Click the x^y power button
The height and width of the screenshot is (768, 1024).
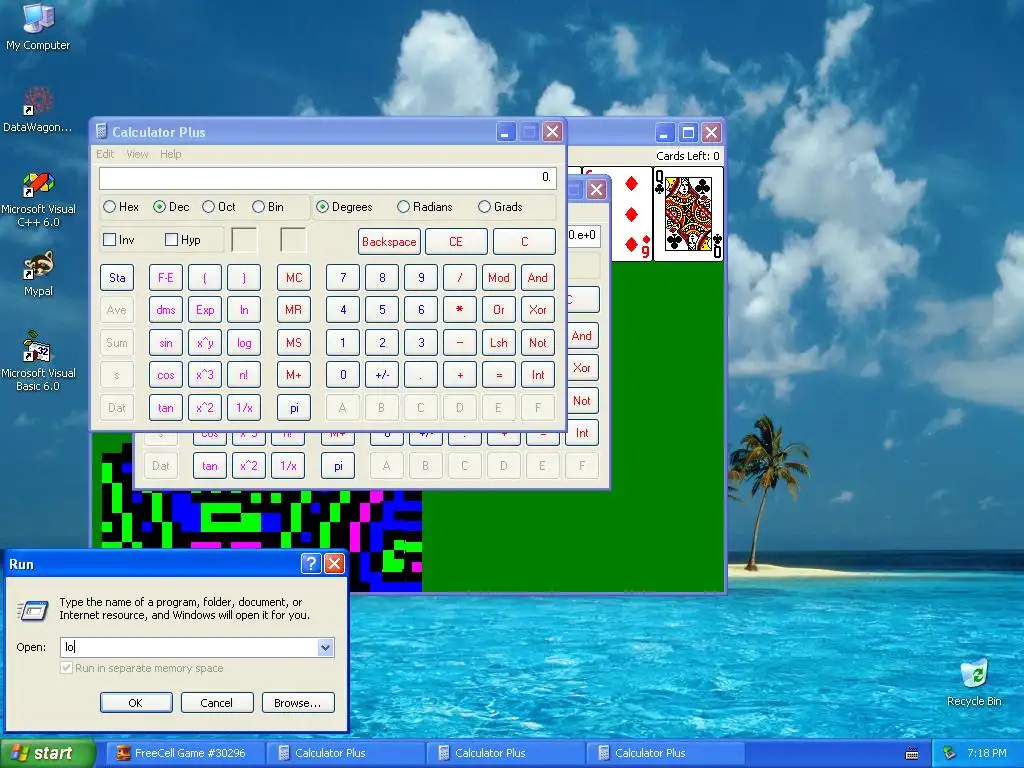tap(205, 342)
